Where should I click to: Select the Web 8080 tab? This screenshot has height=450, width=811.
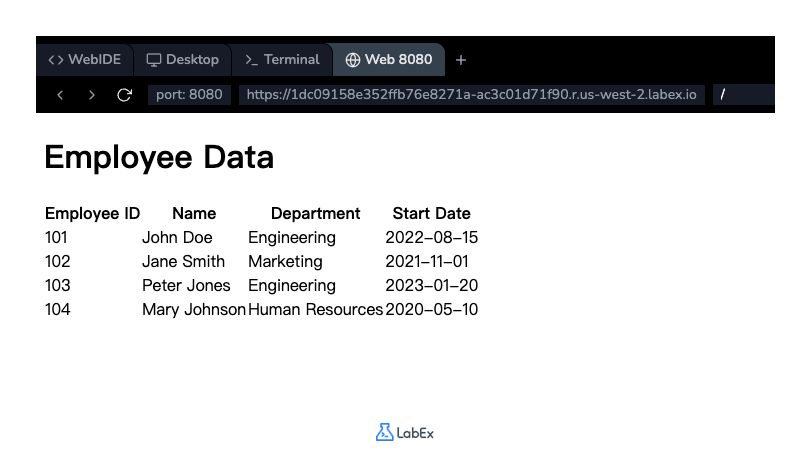[x=389, y=60]
